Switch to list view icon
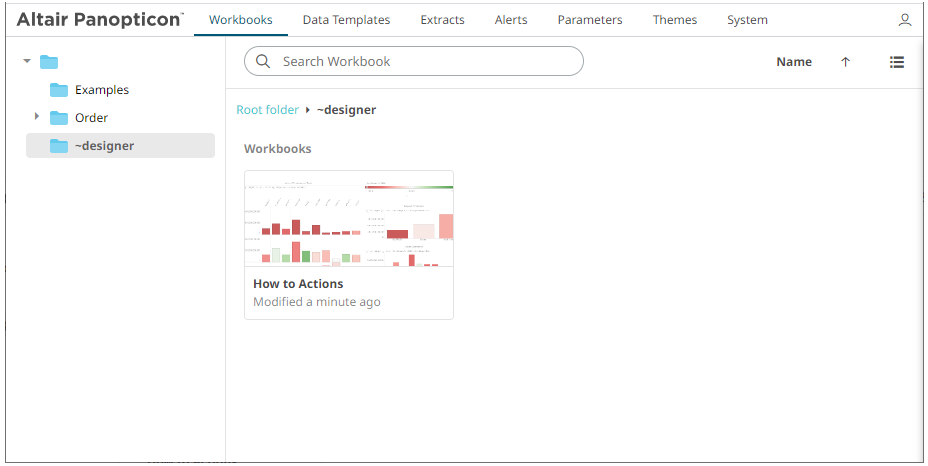This screenshot has height=466, width=928. [897, 62]
